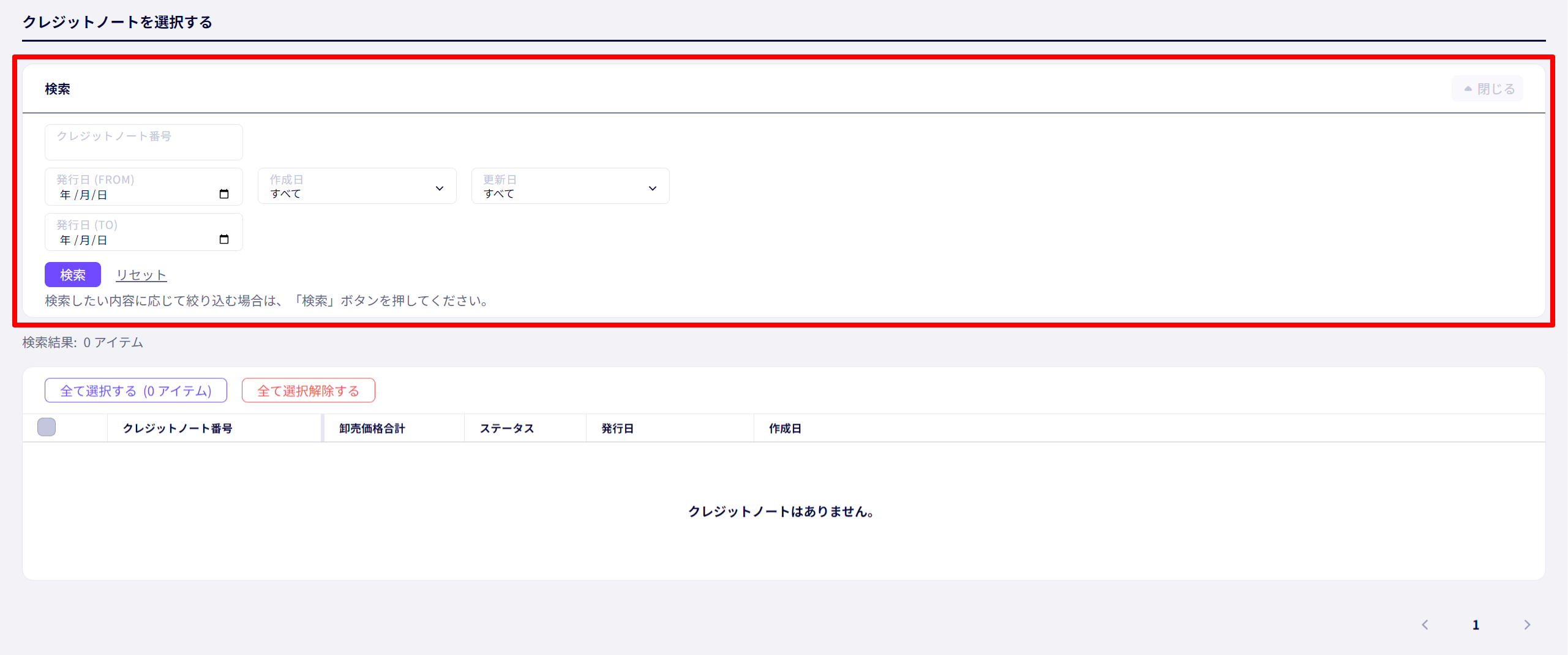Image resolution: width=1568 pixels, height=655 pixels.
Task: Toggle the select-all checkbox in table header
Action: 47,427
